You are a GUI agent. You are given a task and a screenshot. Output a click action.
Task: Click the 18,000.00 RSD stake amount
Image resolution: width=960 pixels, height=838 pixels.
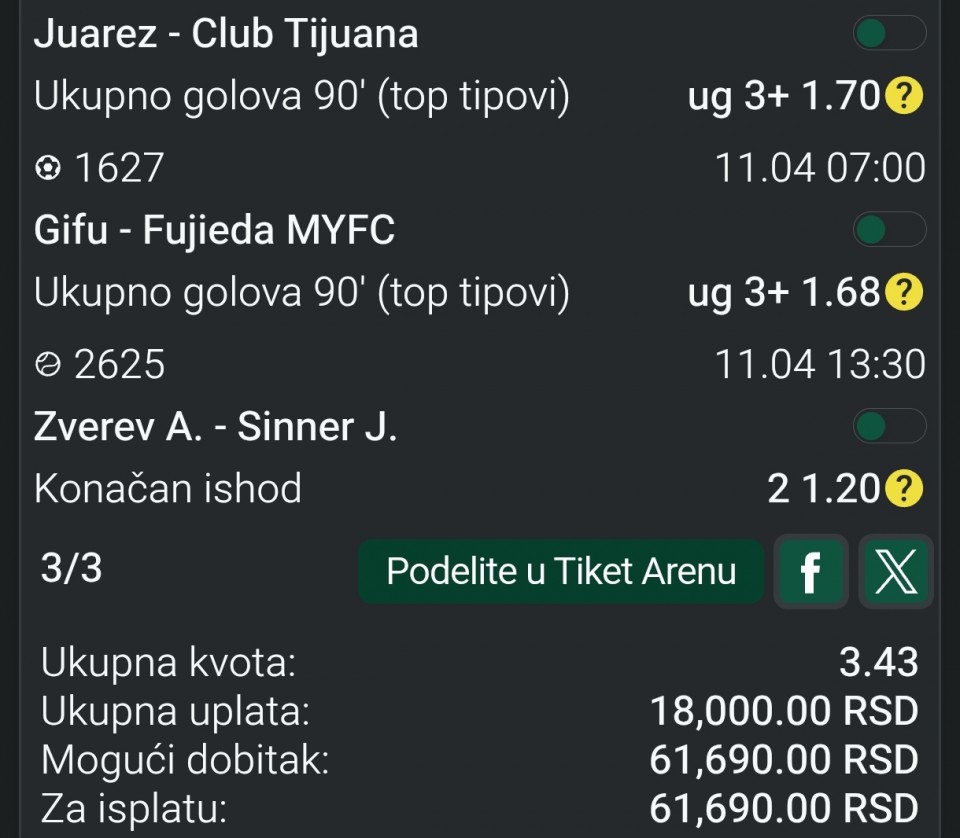pos(783,712)
